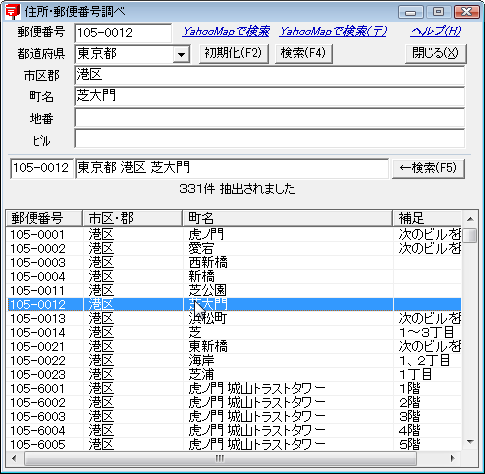Click the vertical scrollbar up arrow

click(x=470, y=219)
